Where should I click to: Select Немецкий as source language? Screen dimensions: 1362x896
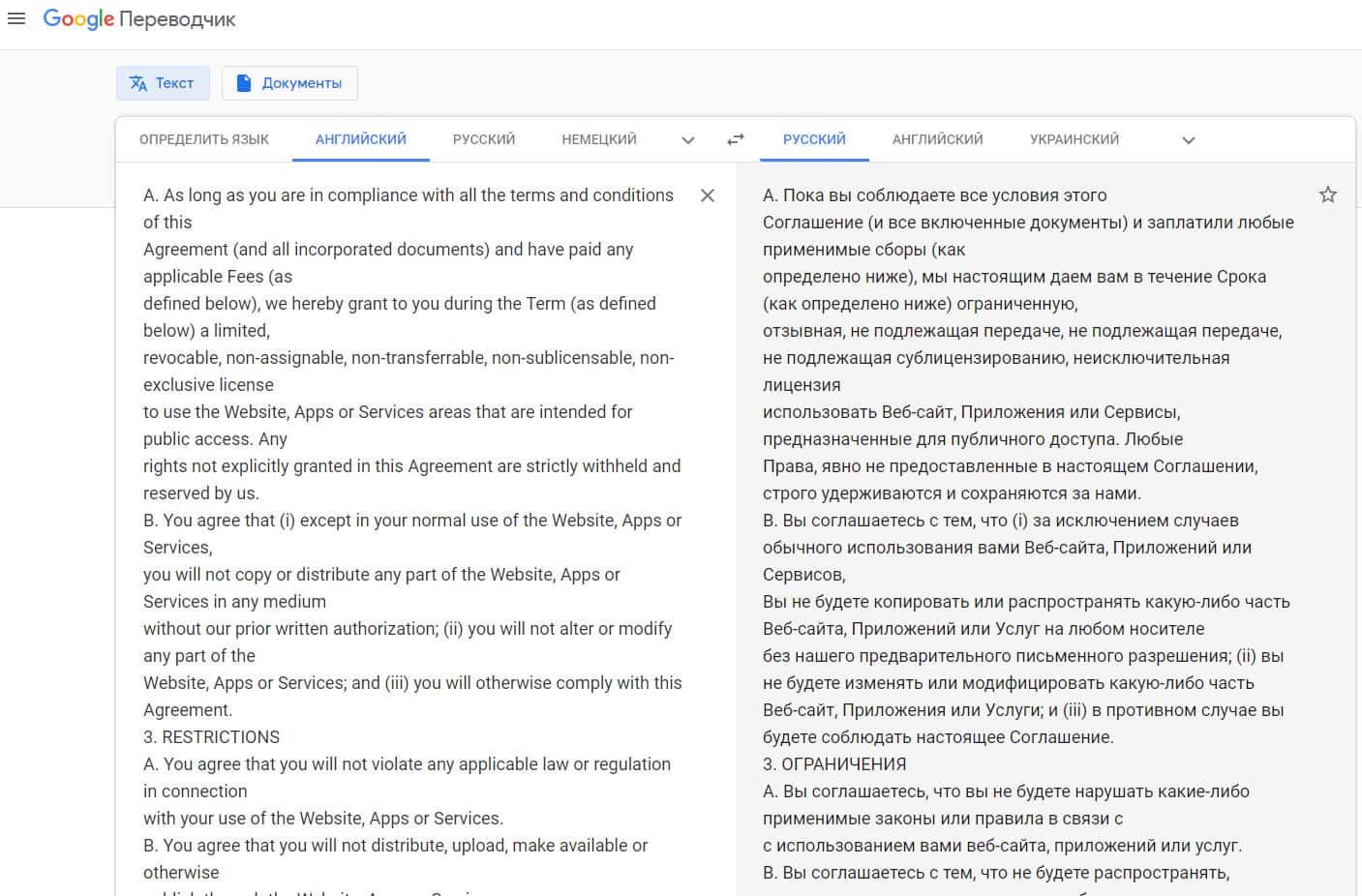pos(599,139)
